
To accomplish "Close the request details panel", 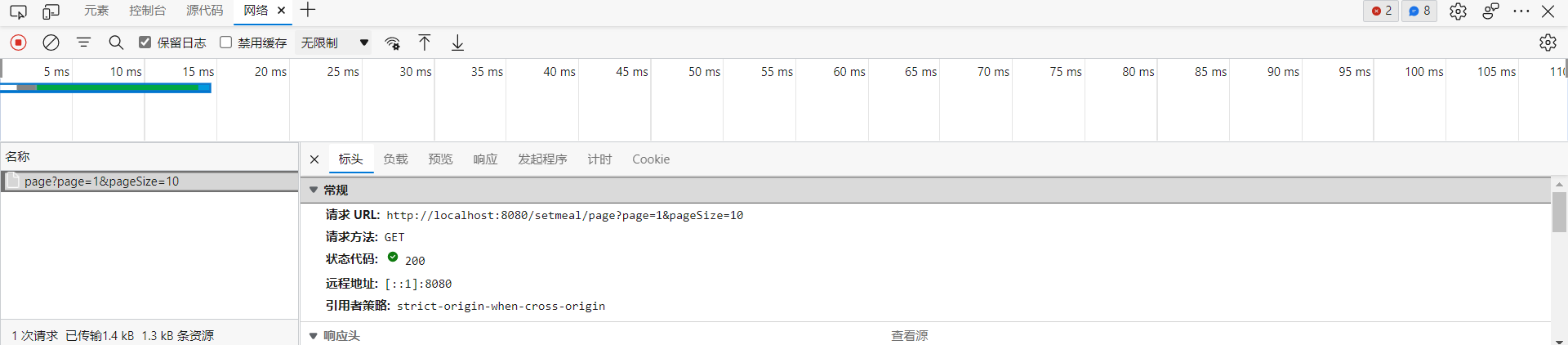I will pyautogui.click(x=314, y=159).
